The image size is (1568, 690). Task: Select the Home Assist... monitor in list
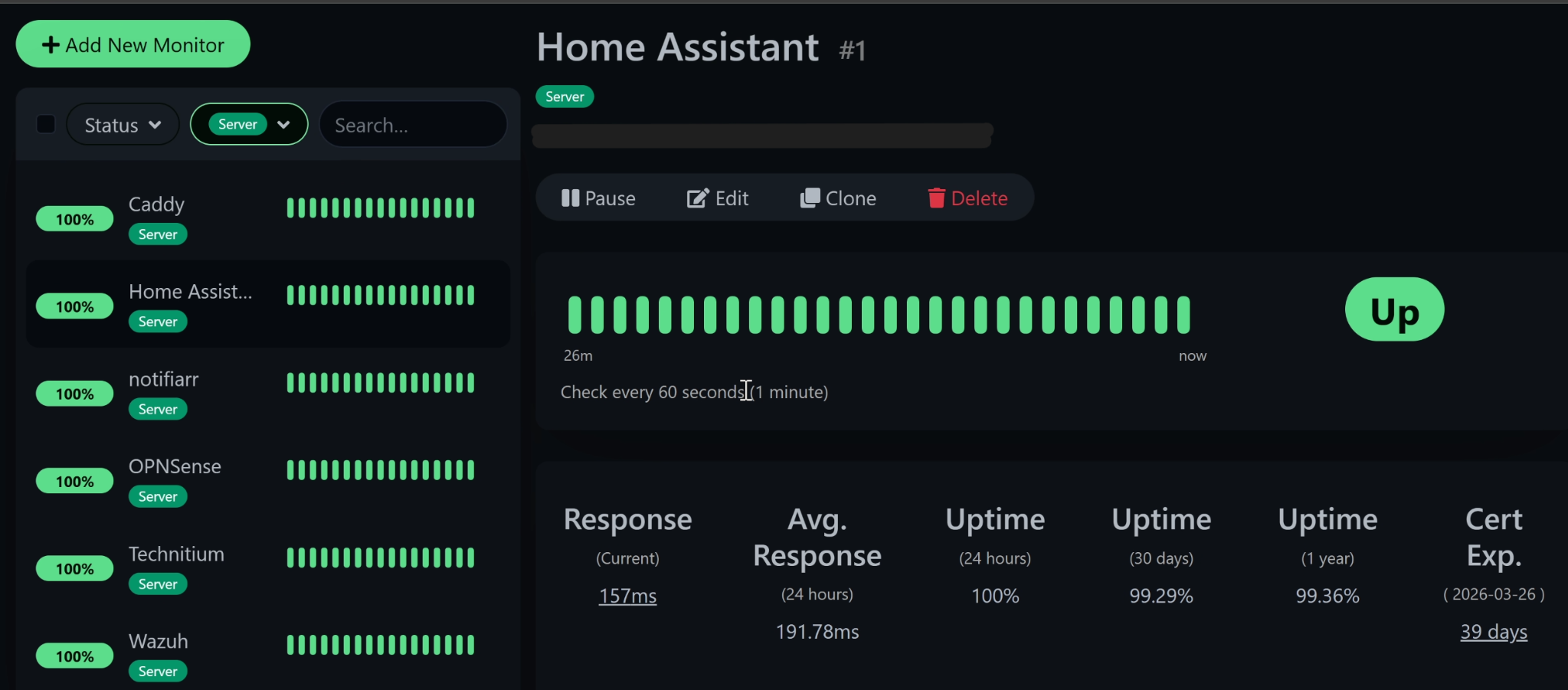[x=268, y=304]
